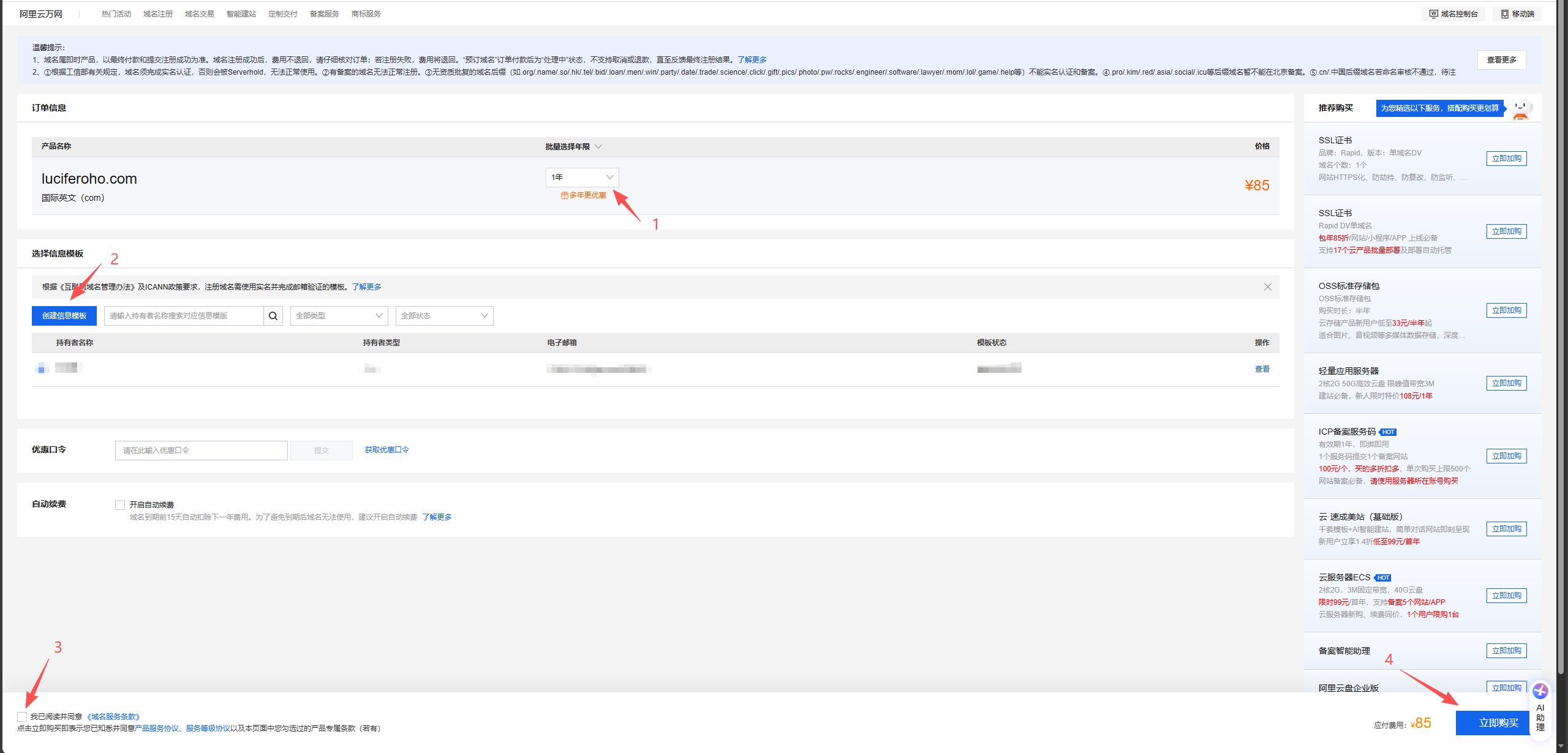Screen dimensions: 1568x753
Task: Click the search magnifier icon for templates
Action: tap(273, 316)
